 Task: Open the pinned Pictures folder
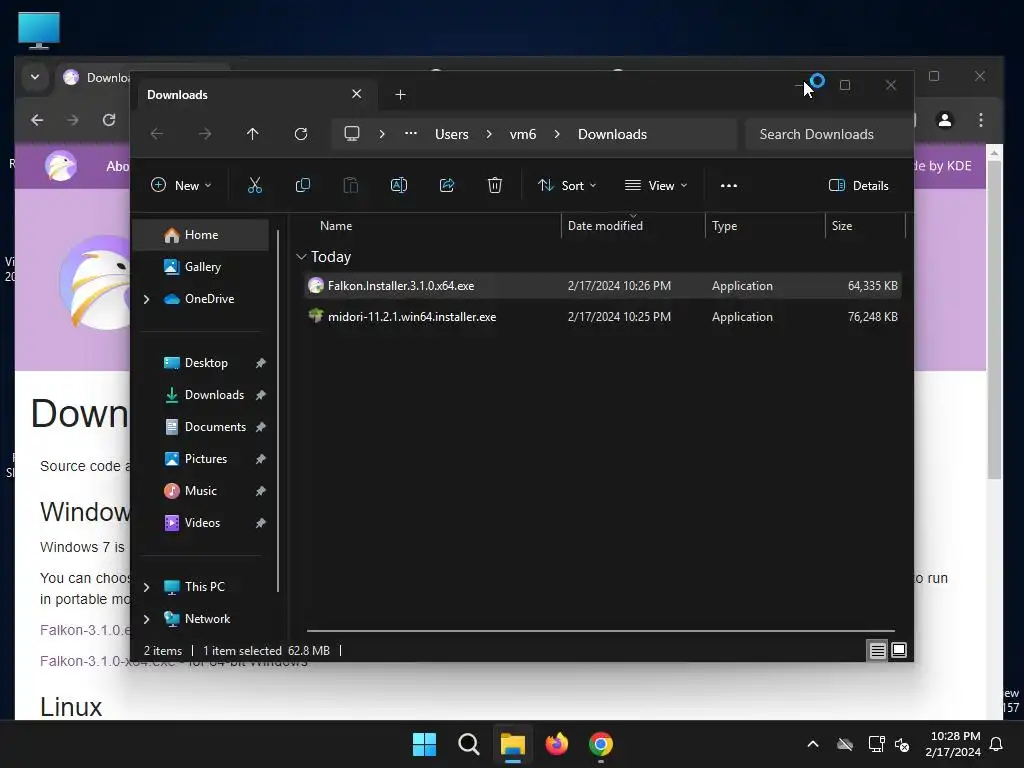pyautogui.click(x=206, y=459)
